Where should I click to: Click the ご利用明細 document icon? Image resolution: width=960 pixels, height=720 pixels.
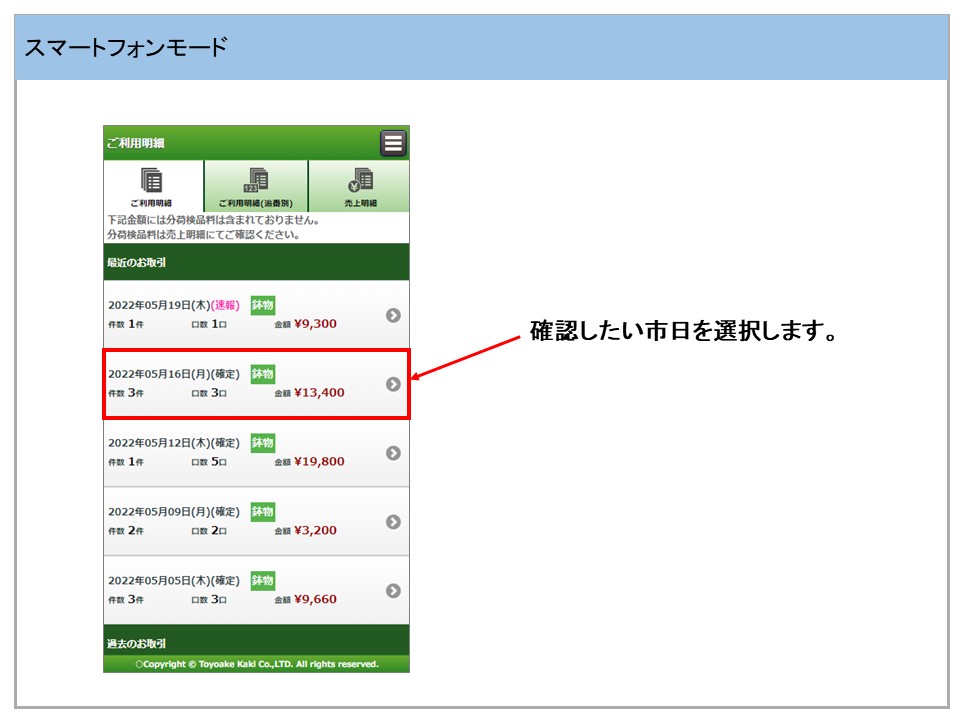(152, 180)
